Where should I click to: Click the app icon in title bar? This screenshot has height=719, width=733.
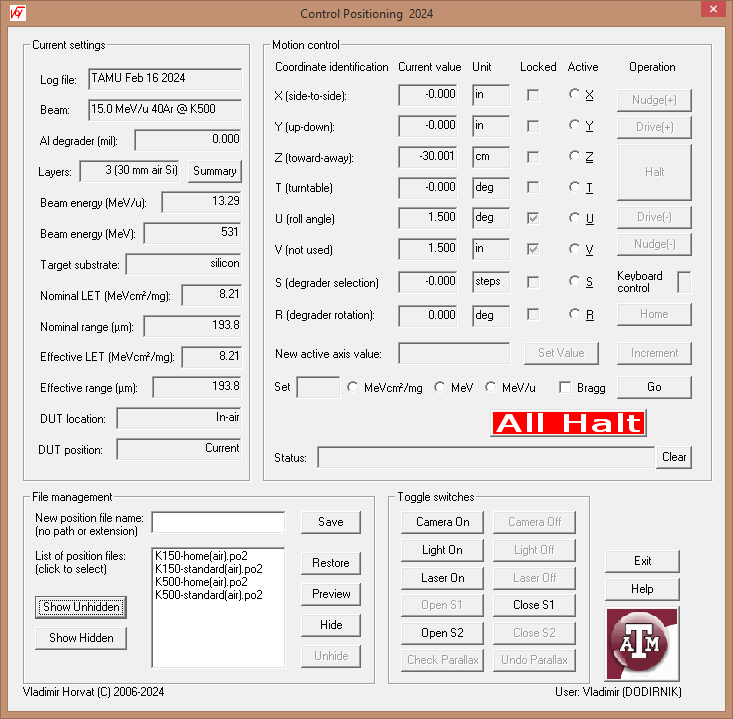point(18,13)
